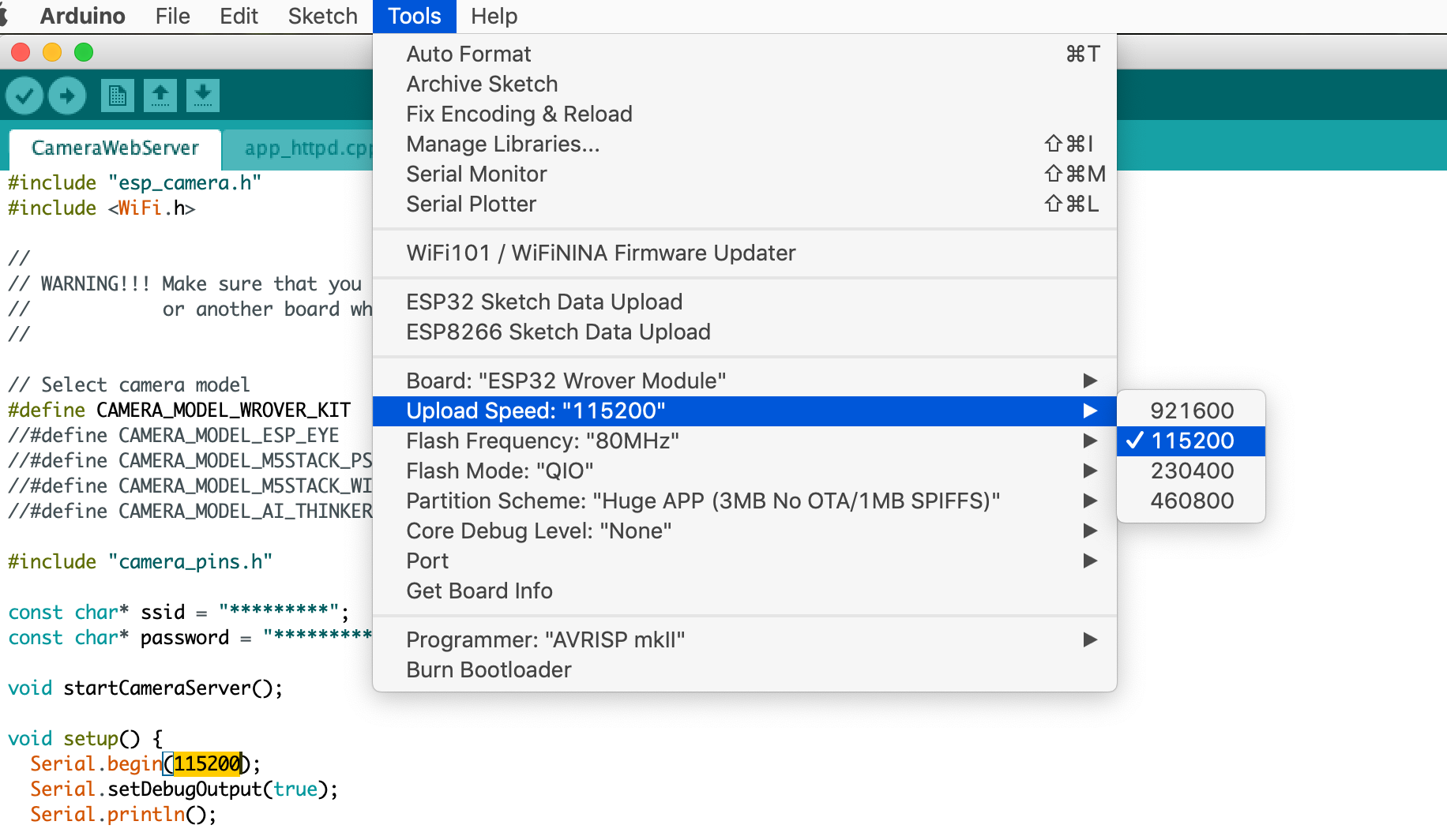Click the void startCameraServer(); line

(145, 688)
